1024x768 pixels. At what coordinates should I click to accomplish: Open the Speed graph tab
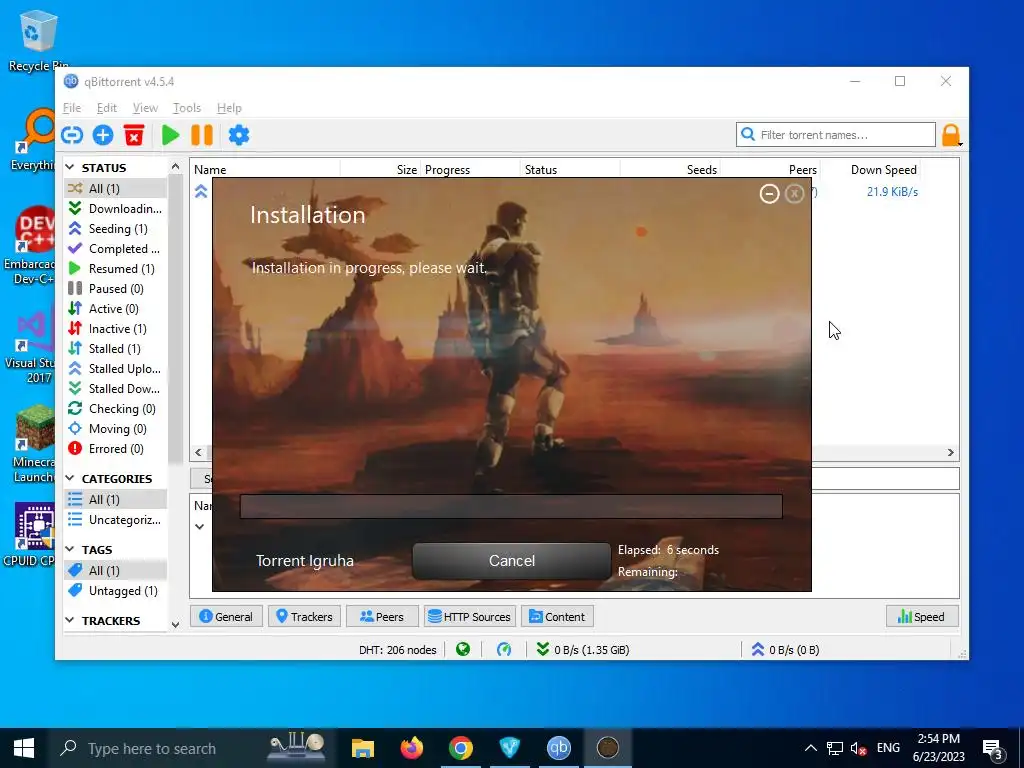pyautogui.click(x=922, y=616)
